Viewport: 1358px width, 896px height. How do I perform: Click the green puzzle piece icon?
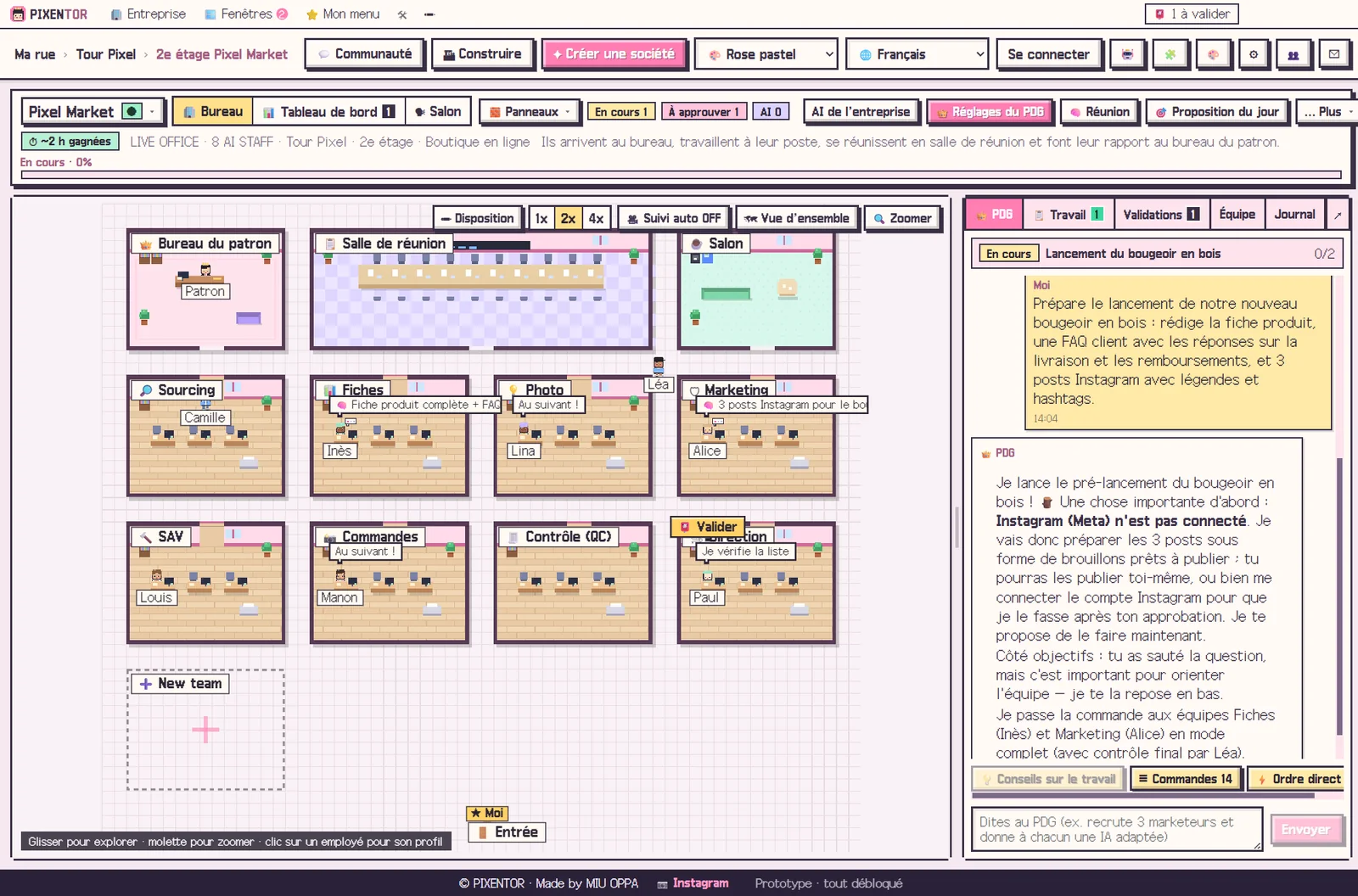point(1170,54)
